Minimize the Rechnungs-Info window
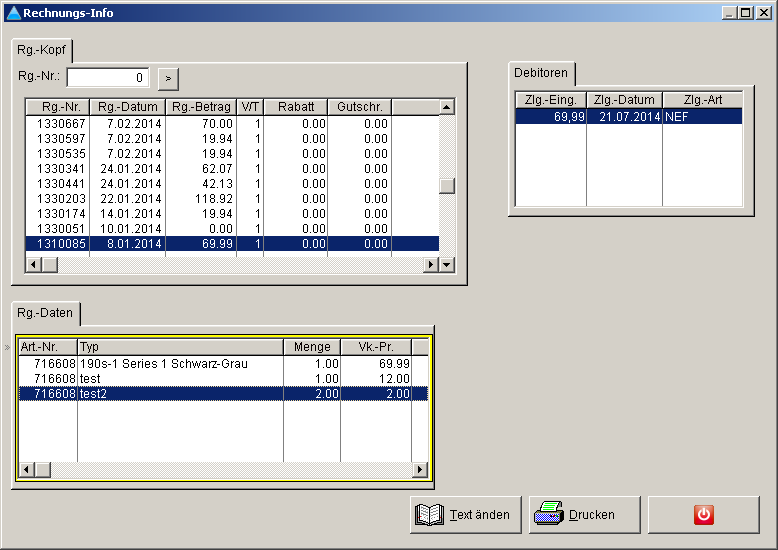 [x=729, y=13]
